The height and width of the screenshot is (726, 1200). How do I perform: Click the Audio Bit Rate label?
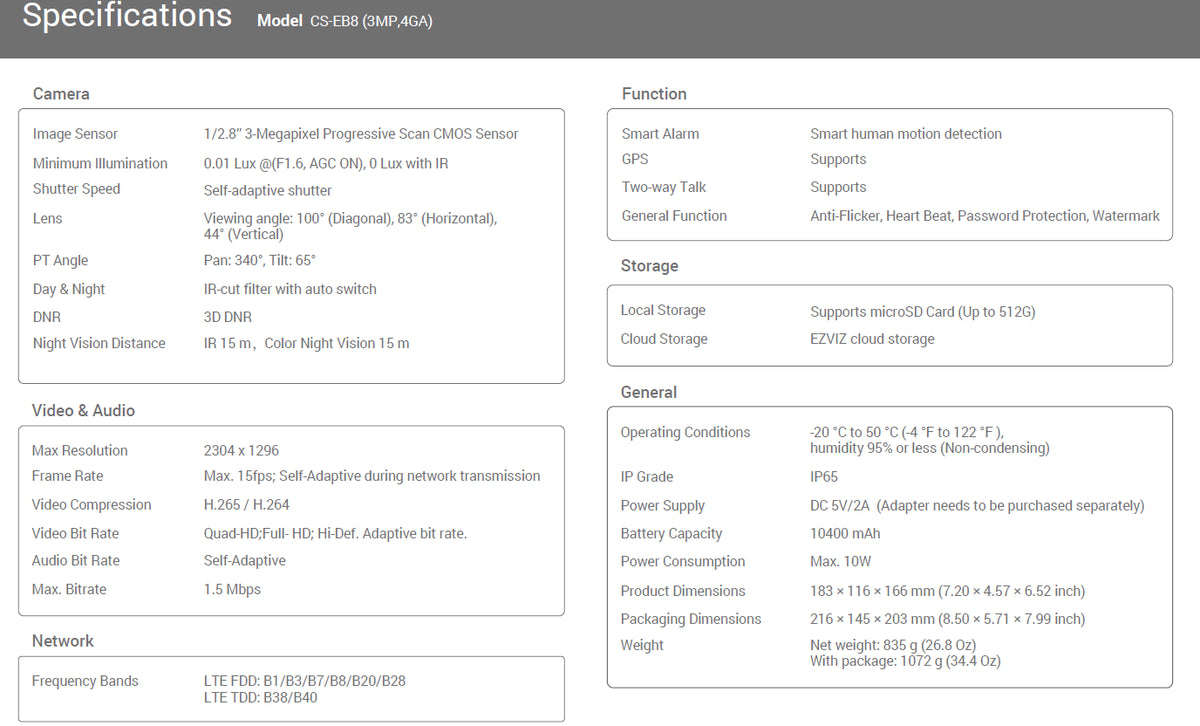point(76,561)
